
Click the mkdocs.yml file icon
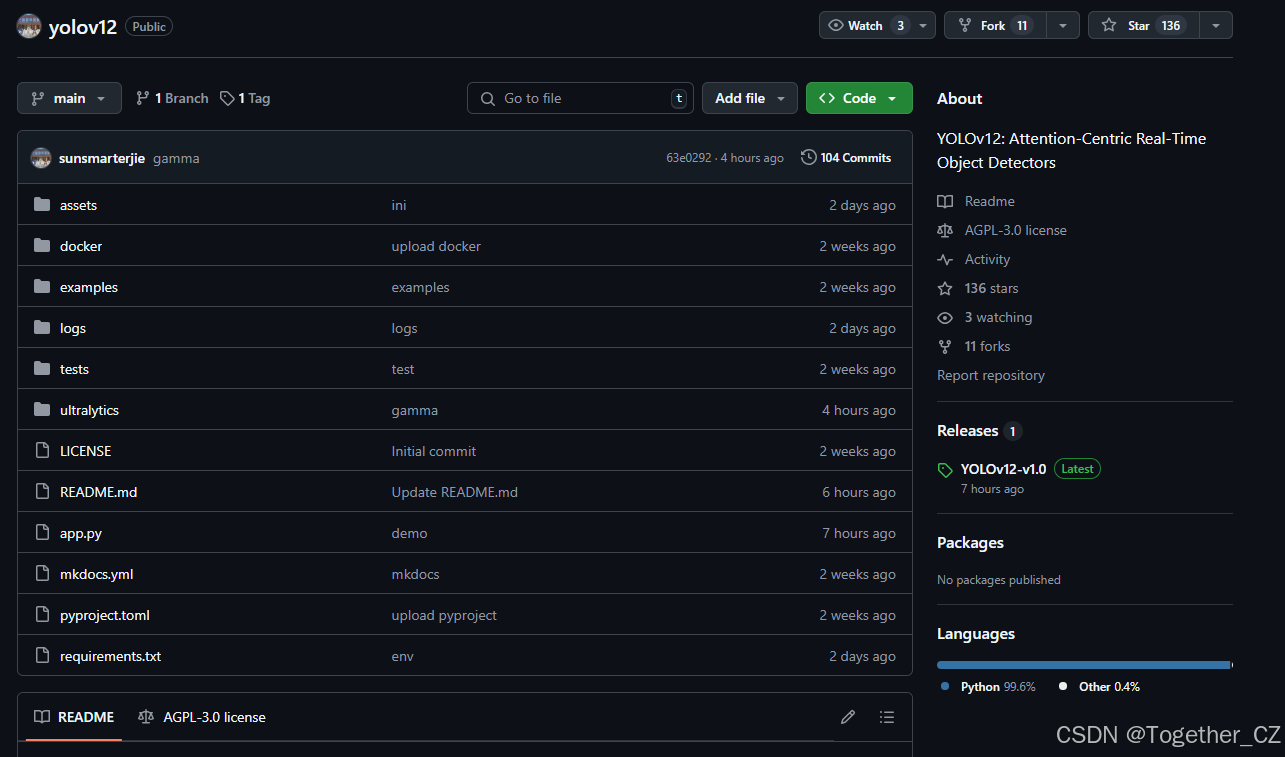tap(42, 574)
